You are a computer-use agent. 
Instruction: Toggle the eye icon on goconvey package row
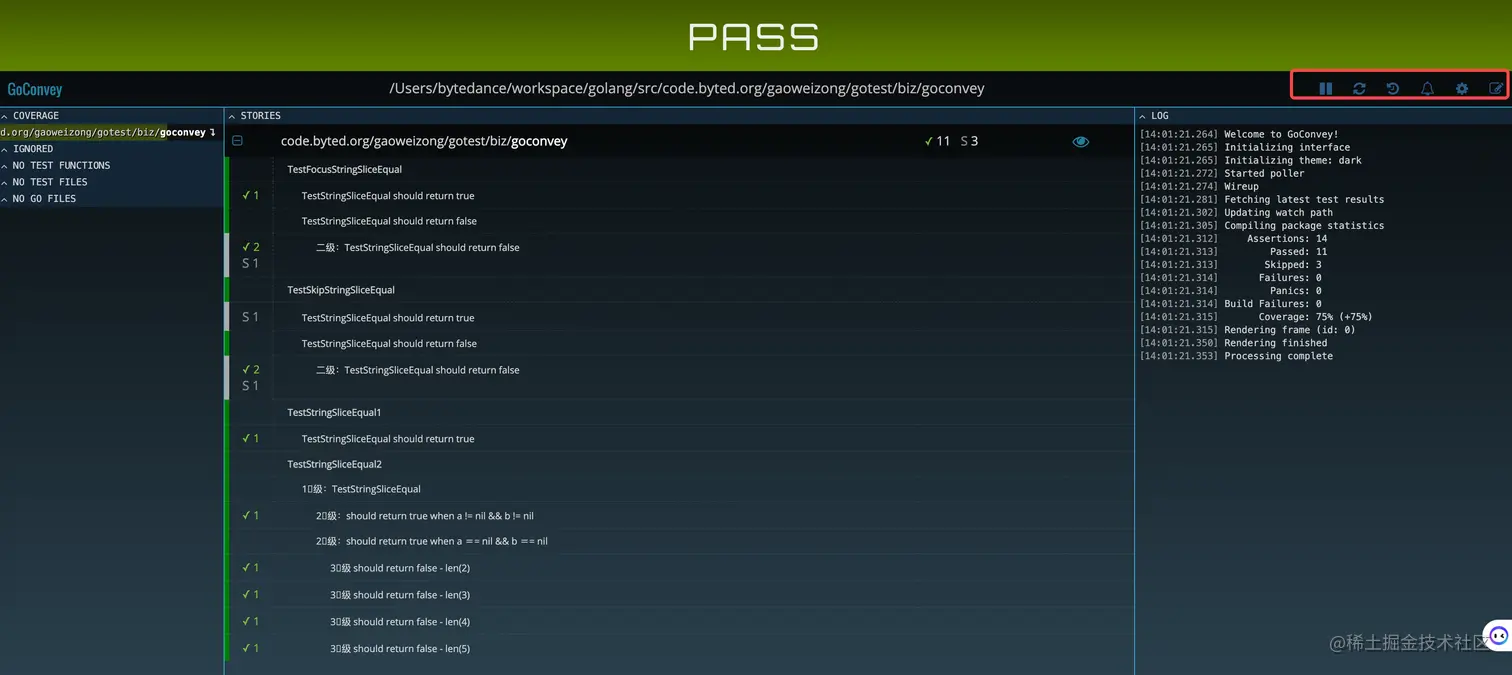point(1080,142)
